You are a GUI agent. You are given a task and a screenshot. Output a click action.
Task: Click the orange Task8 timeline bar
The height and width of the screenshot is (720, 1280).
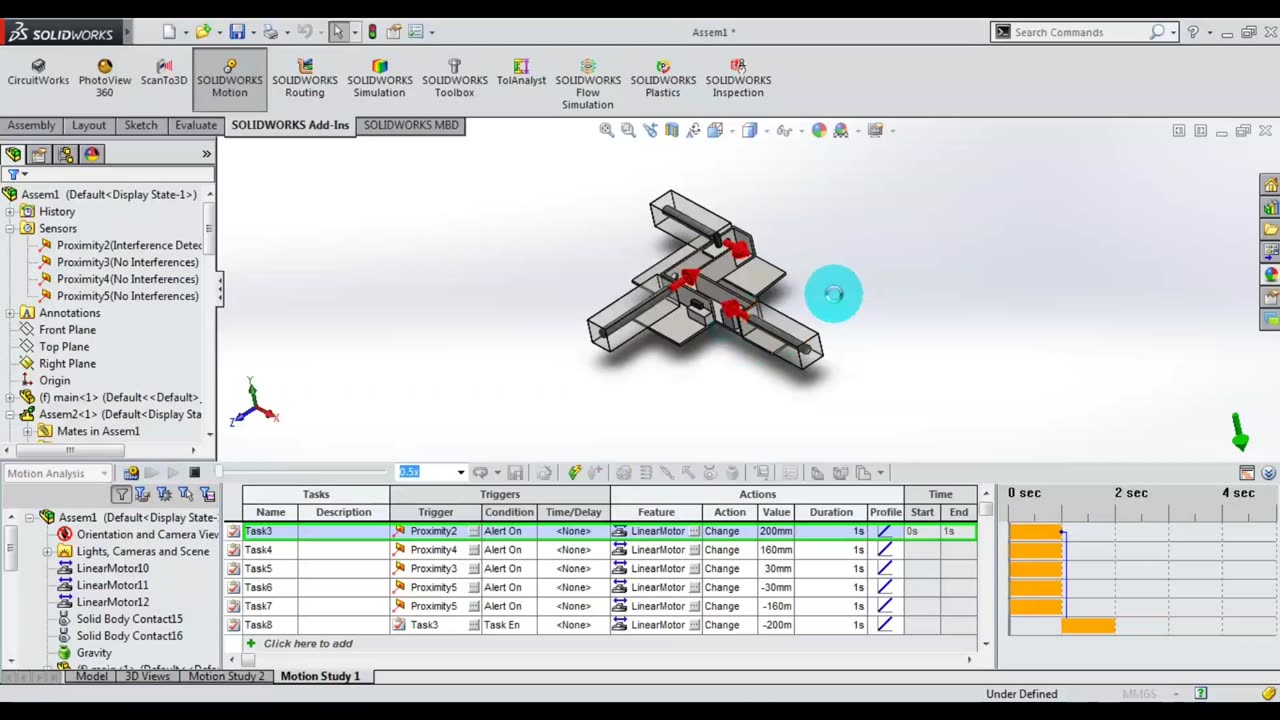click(1088, 625)
